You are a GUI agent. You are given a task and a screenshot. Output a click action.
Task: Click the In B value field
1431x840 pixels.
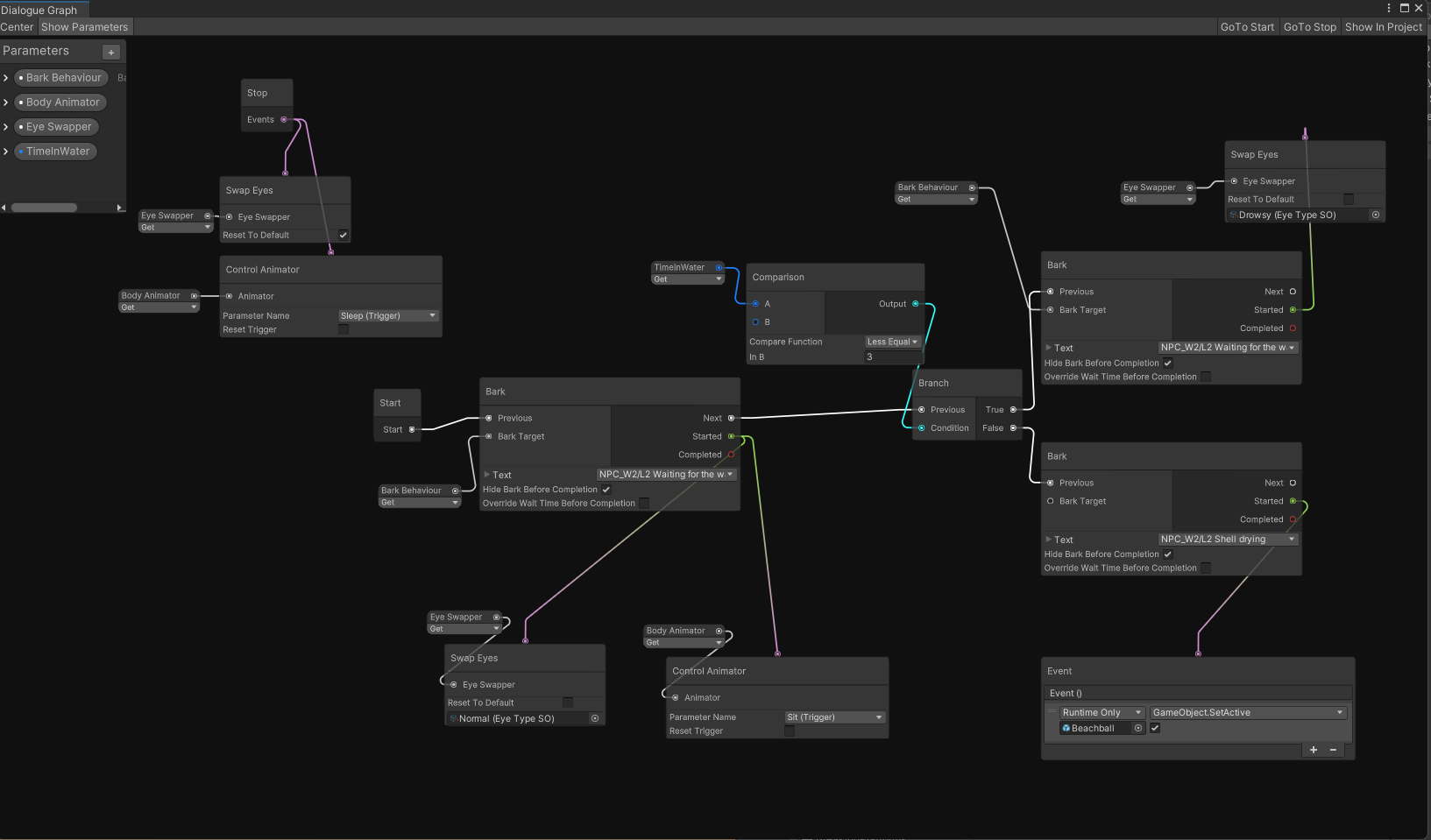(892, 356)
